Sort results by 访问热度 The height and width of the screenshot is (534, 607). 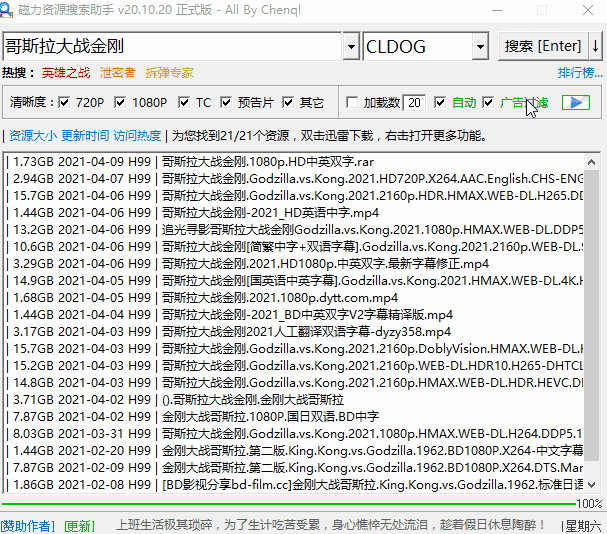137,136
